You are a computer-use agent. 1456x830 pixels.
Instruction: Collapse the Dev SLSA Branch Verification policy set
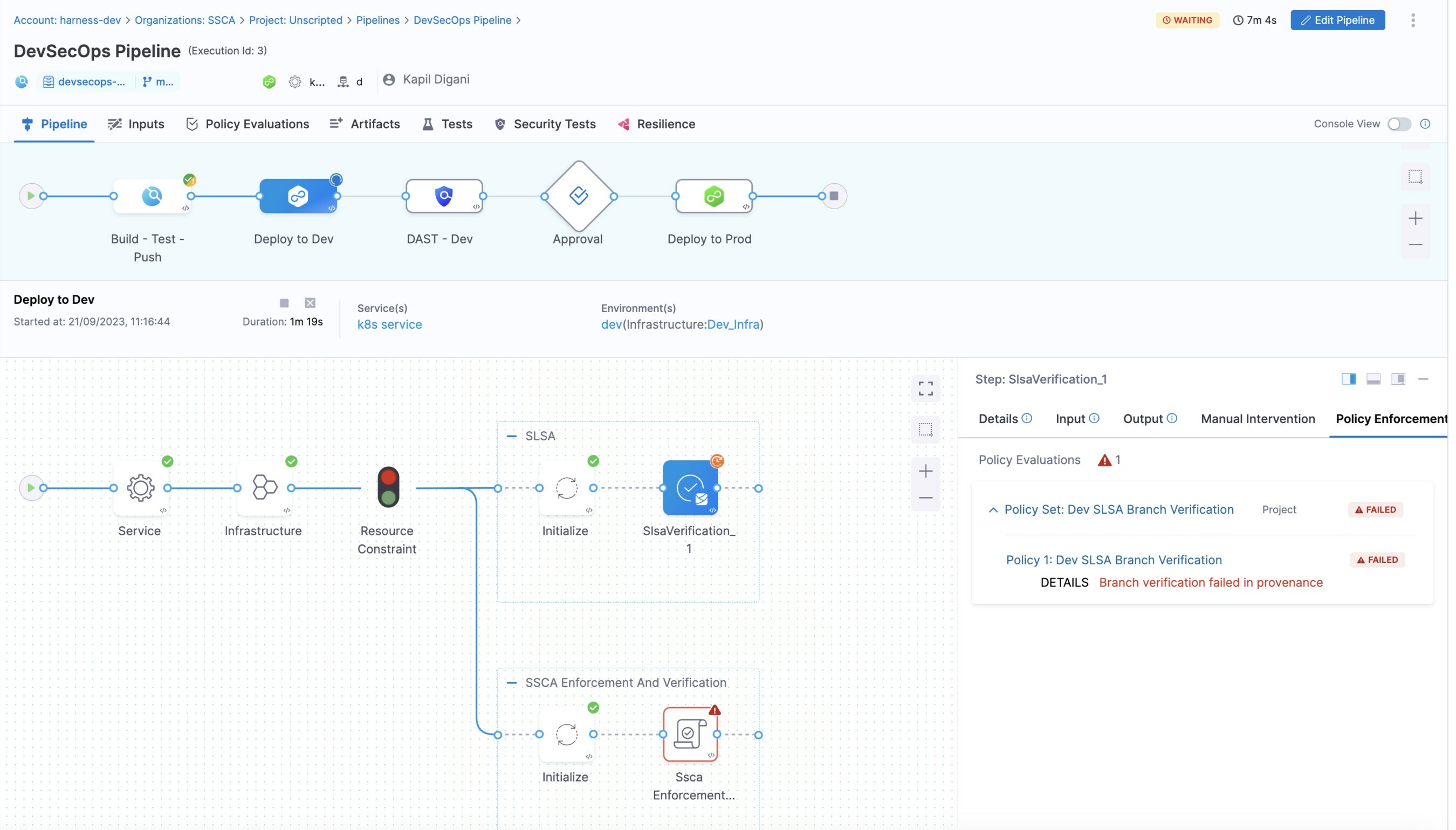(x=993, y=510)
